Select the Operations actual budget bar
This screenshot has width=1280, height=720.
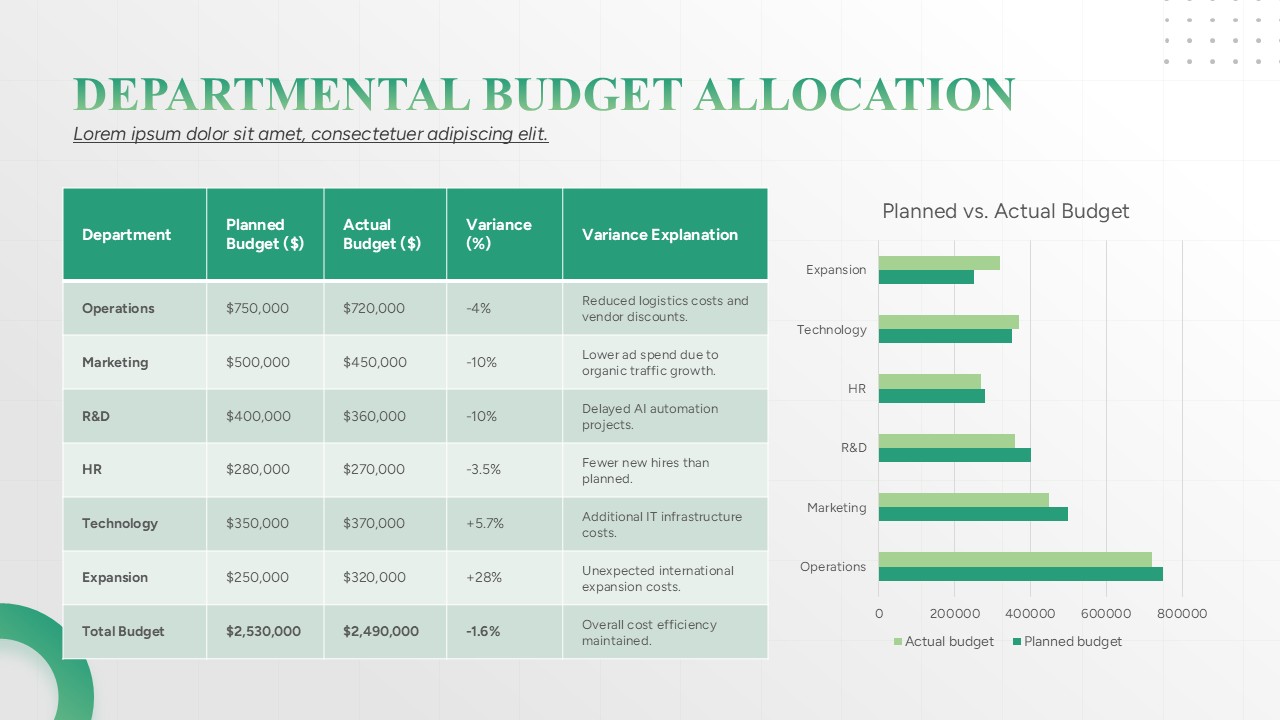[1015, 560]
